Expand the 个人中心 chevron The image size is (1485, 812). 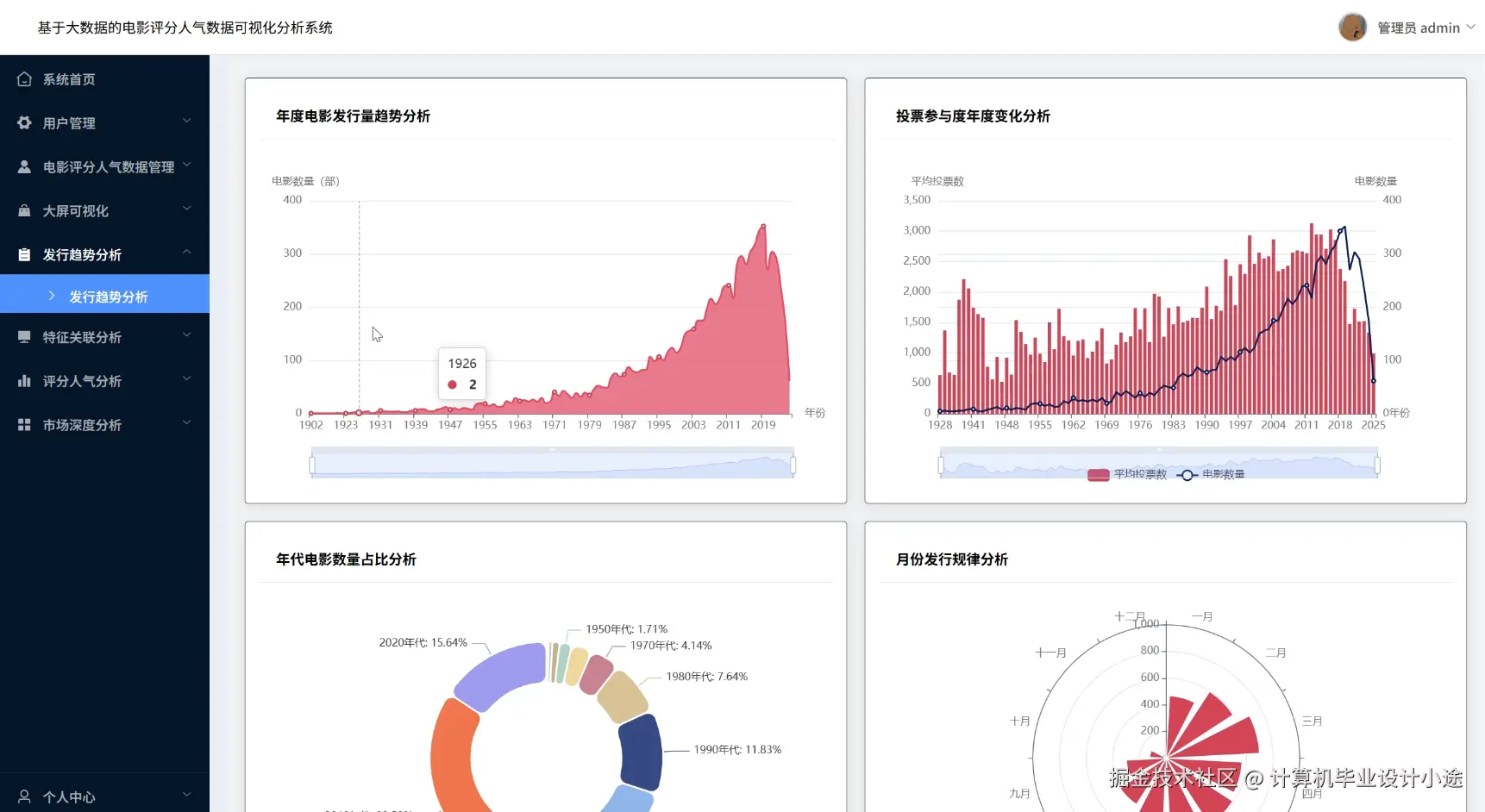tap(186, 795)
